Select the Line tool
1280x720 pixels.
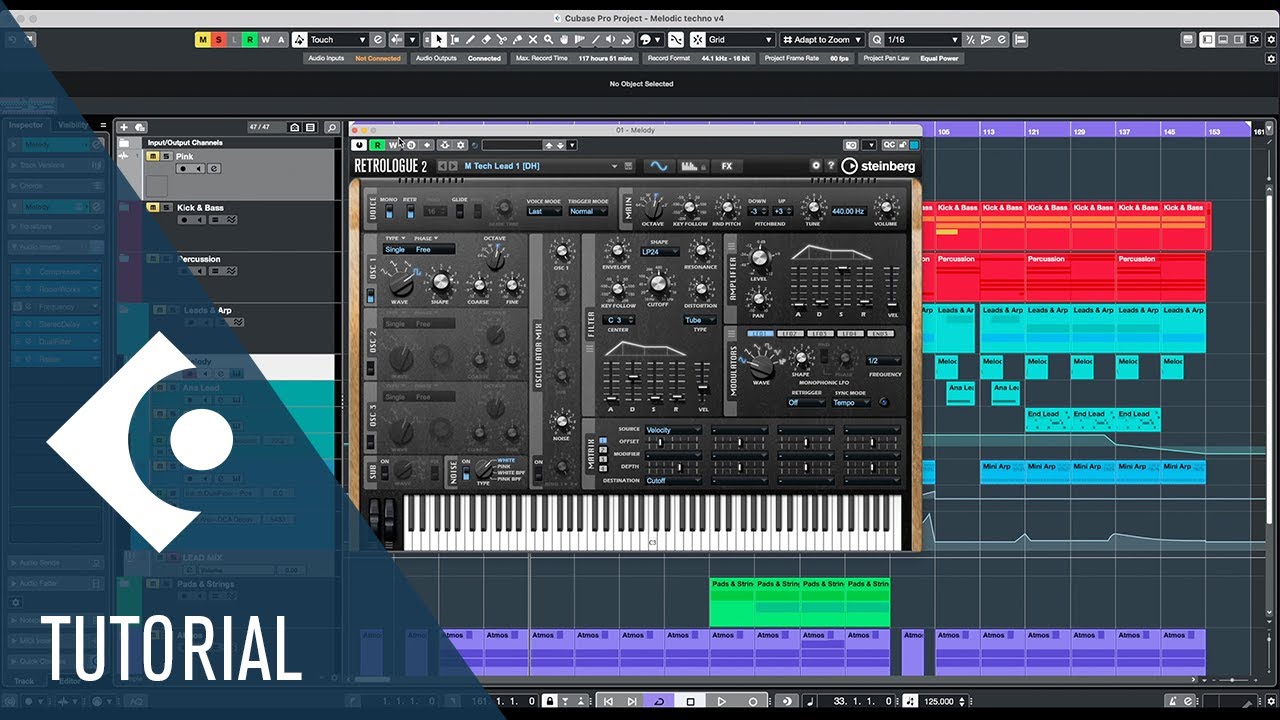tap(596, 40)
